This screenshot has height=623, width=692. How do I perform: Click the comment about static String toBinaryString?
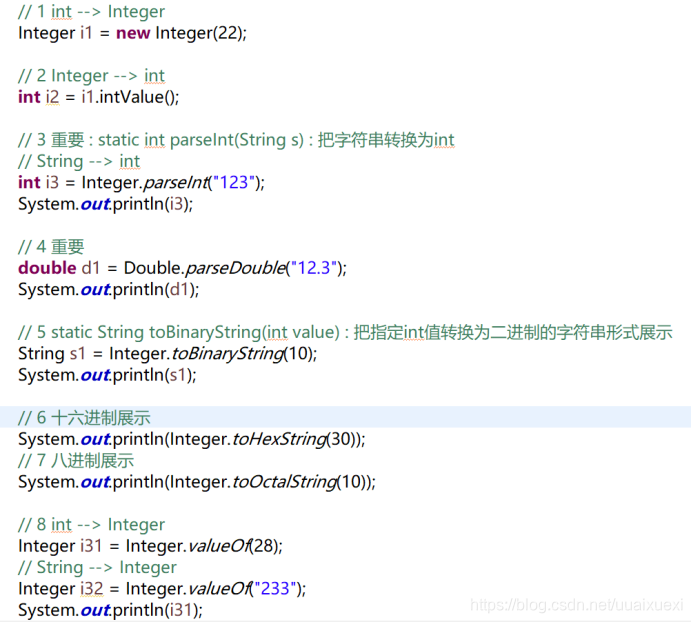pyautogui.click(x=345, y=333)
